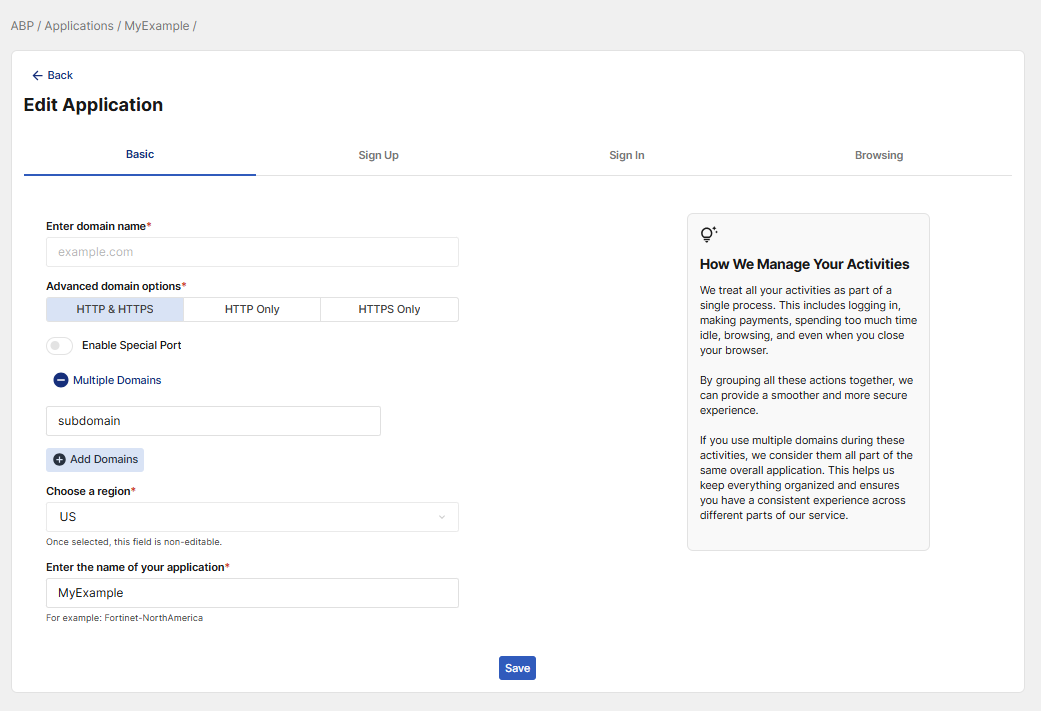Screen dimensions: 1041x711
Task: Switch to the Sign Up tab
Action: click(x=378, y=156)
